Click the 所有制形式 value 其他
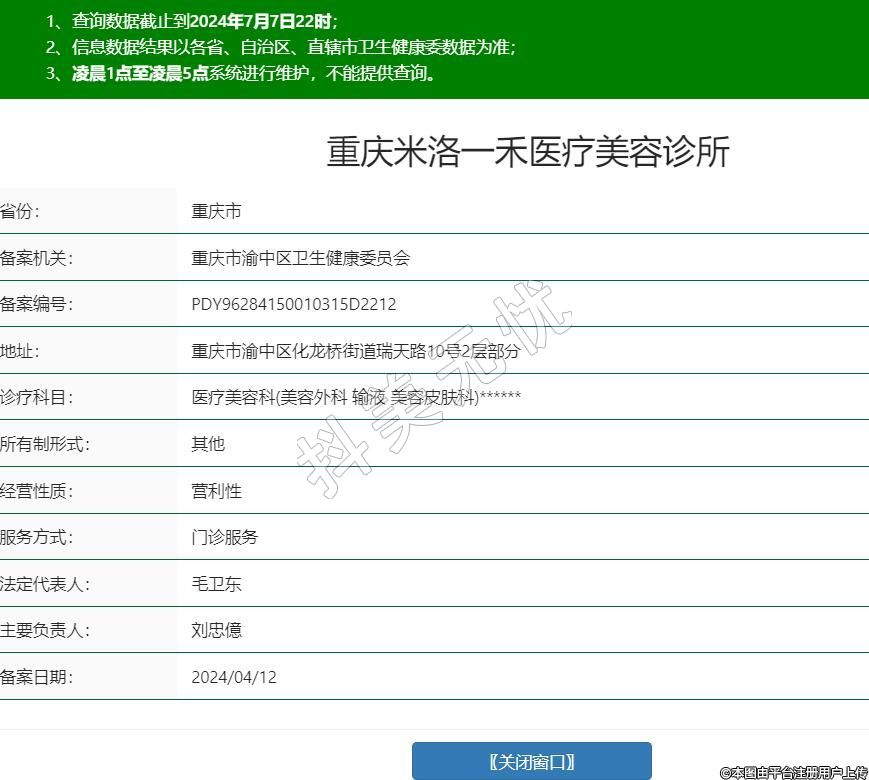This screenshot has height=780, width=869. coord(208,445)
